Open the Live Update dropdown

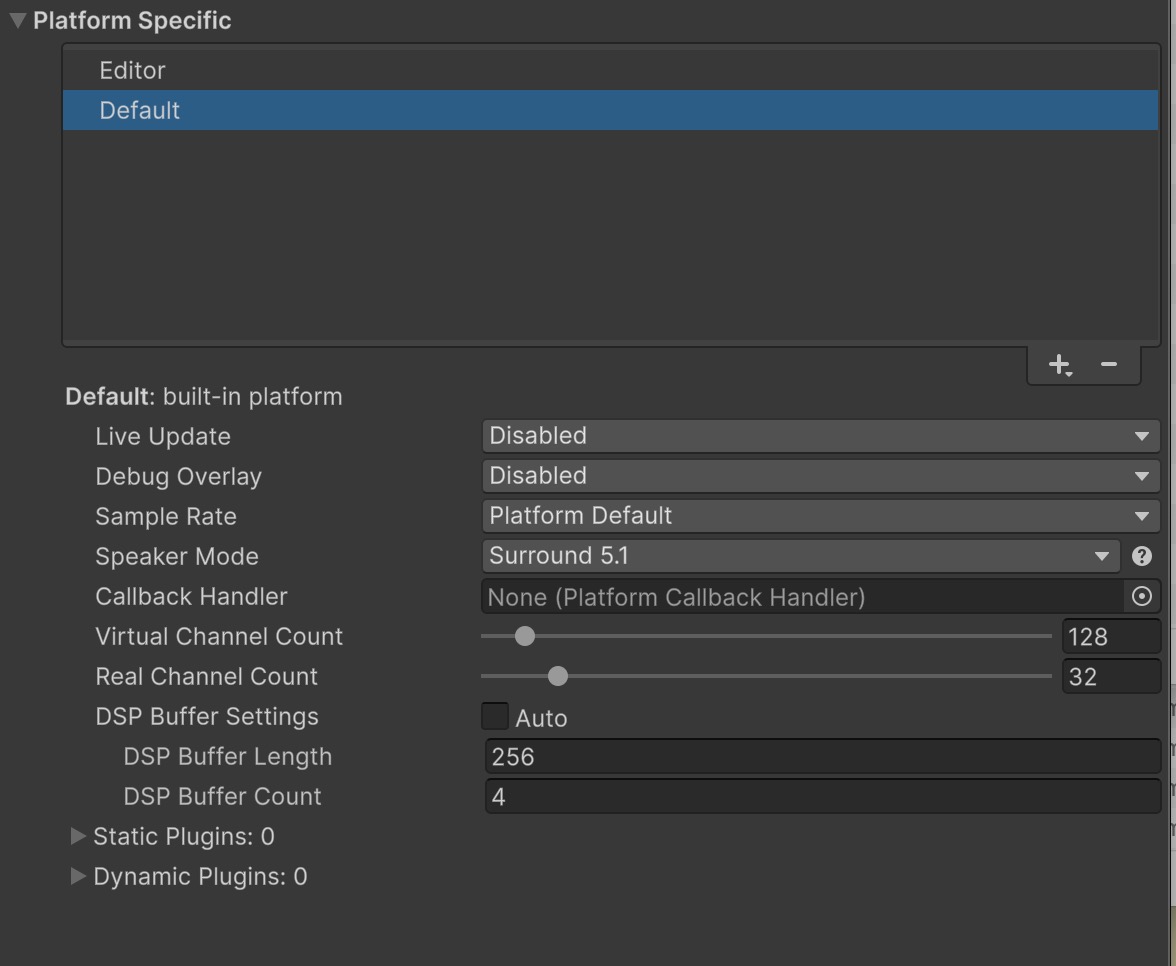point(820,436)
